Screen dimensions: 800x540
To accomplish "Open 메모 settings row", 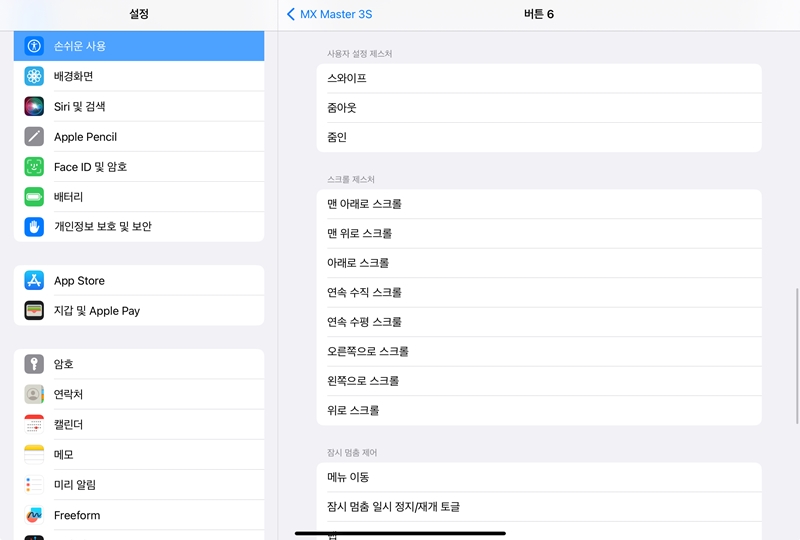I will (139, 454).
